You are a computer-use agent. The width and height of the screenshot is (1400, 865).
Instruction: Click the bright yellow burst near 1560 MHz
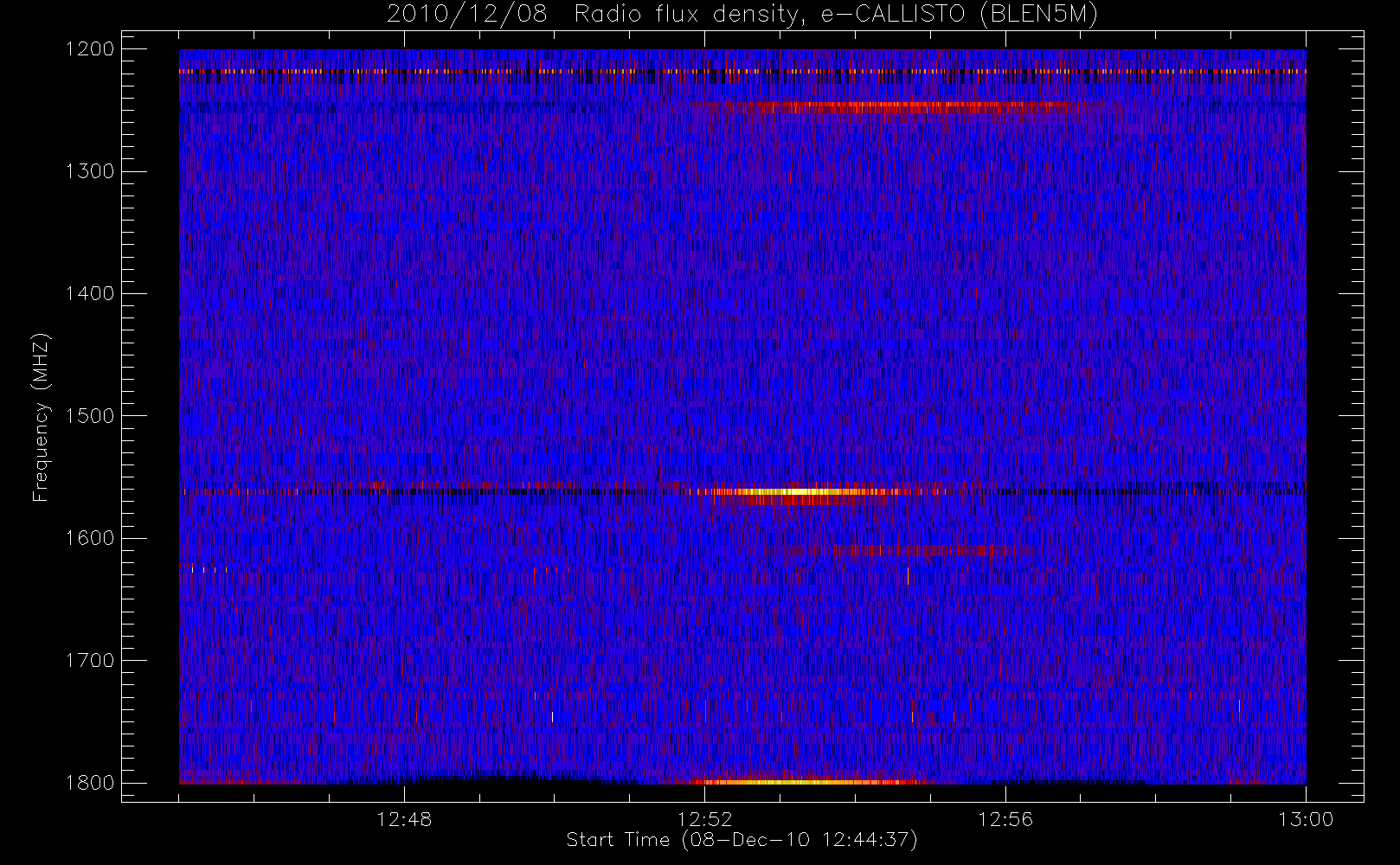pos(800,492)
